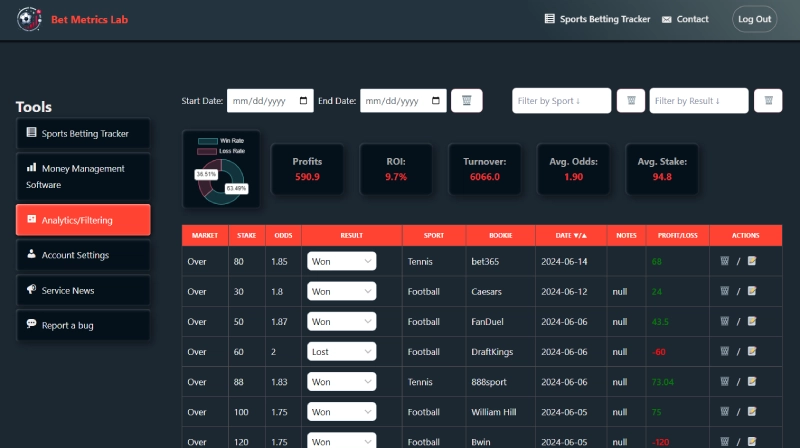This screenshot has height=448, width=800.
Task: Click the Log Out button
Action: [x=754, y=19]
